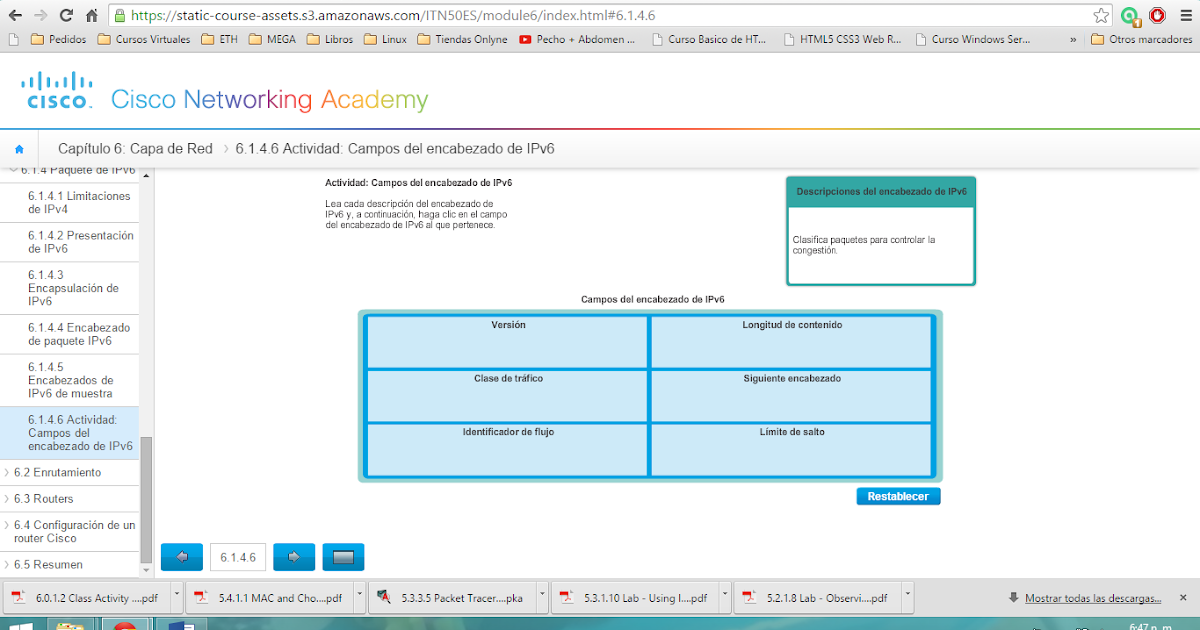The image size is (1200, 630).
Task: Click the blue forward arrow to next lesson
Action: (x=293, y=557)
